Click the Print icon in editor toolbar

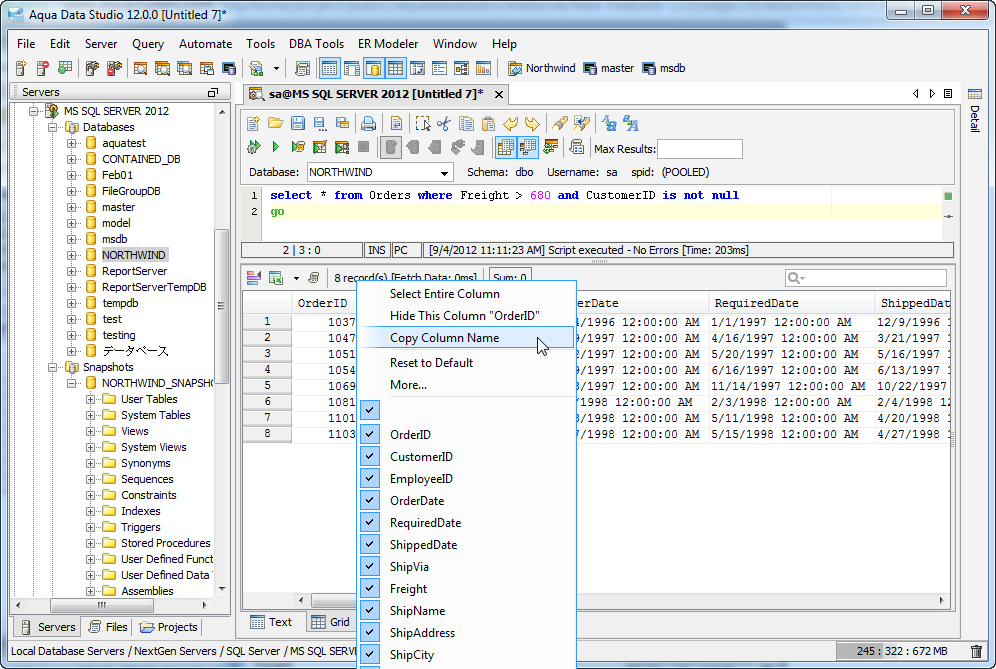pos(368,124)
